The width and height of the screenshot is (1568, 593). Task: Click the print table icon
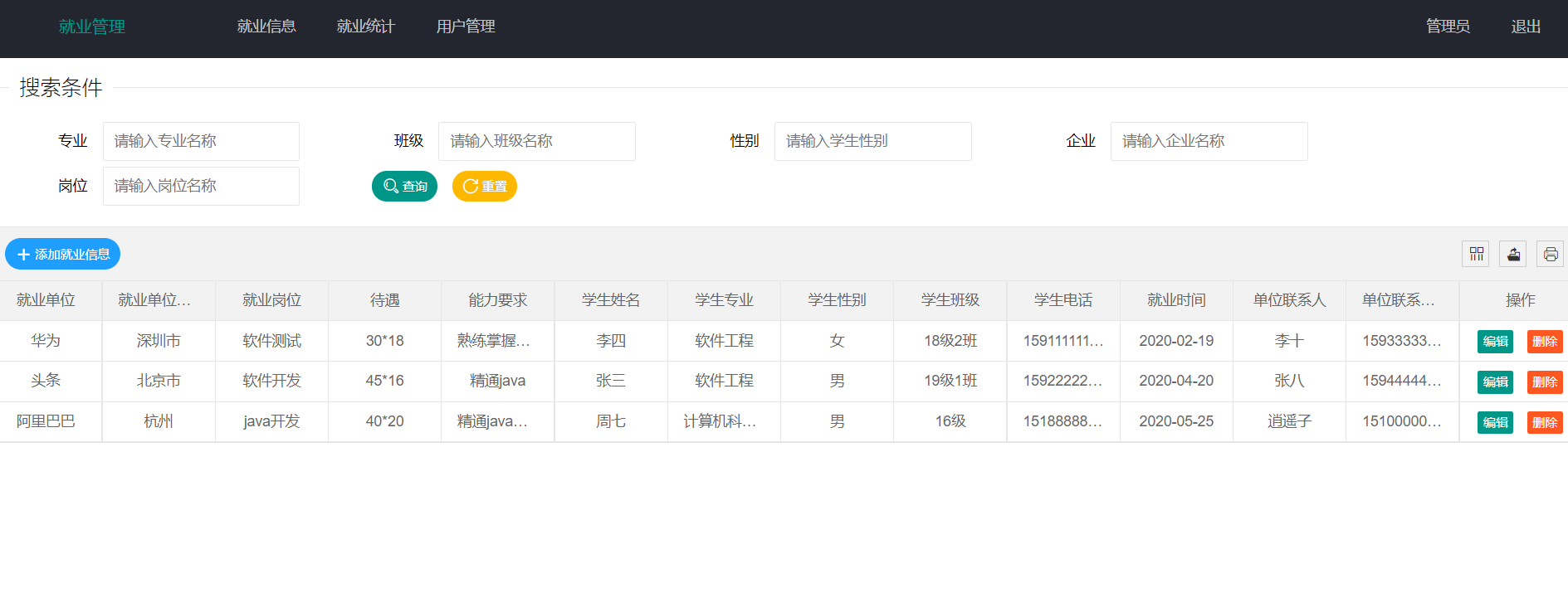pos(1551,254)
